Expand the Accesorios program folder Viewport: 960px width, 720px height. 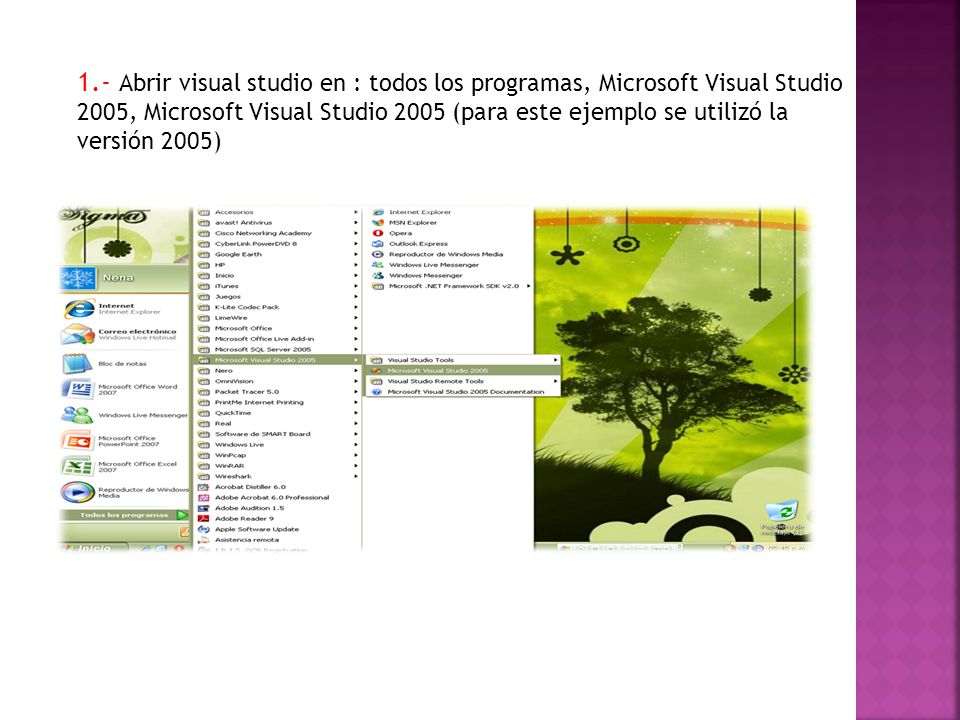pyautogui.click(x=277, y=212)
